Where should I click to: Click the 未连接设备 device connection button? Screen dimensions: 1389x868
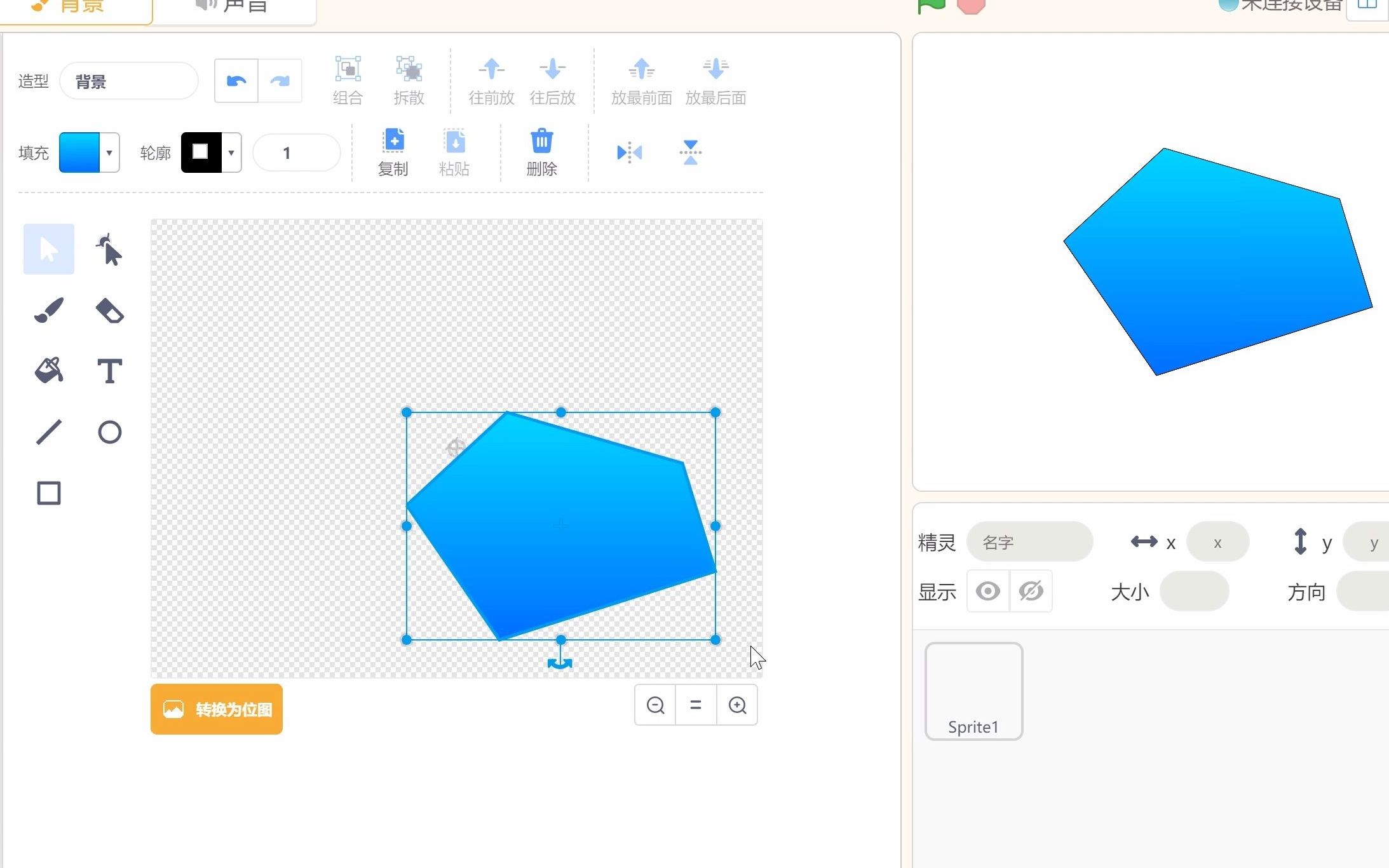point(1281,6)
